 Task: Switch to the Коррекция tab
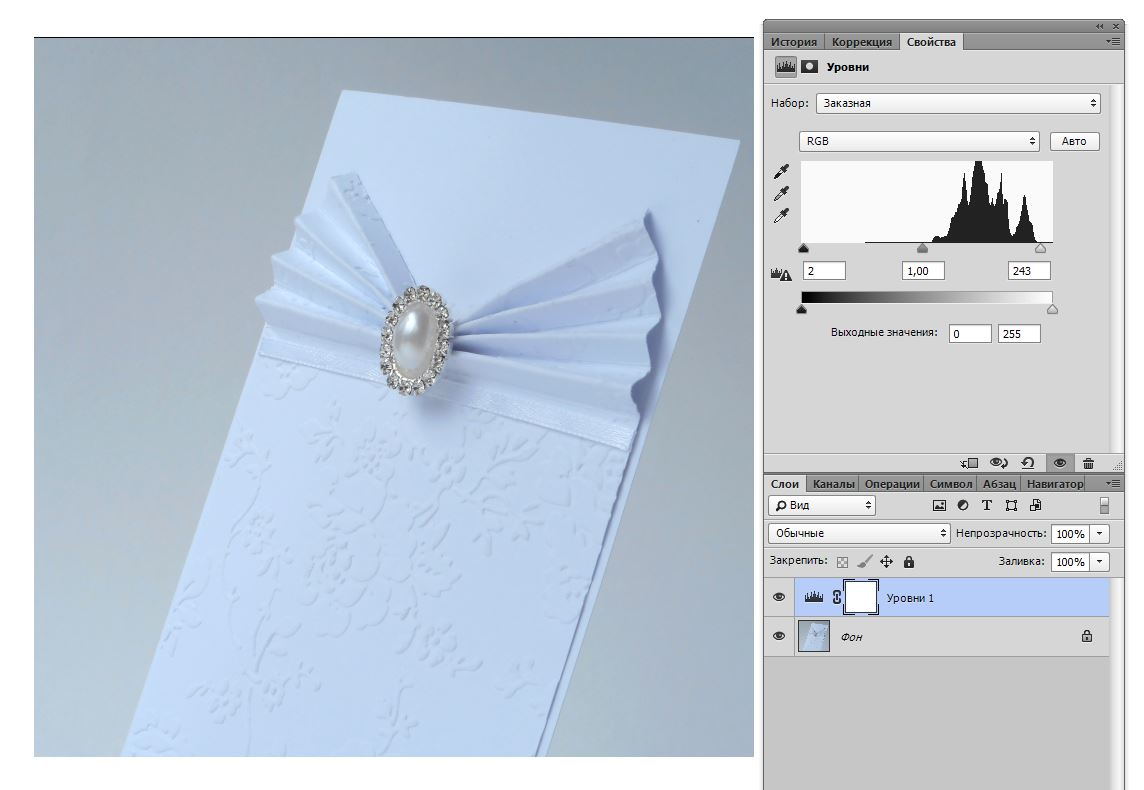(862, 42)
